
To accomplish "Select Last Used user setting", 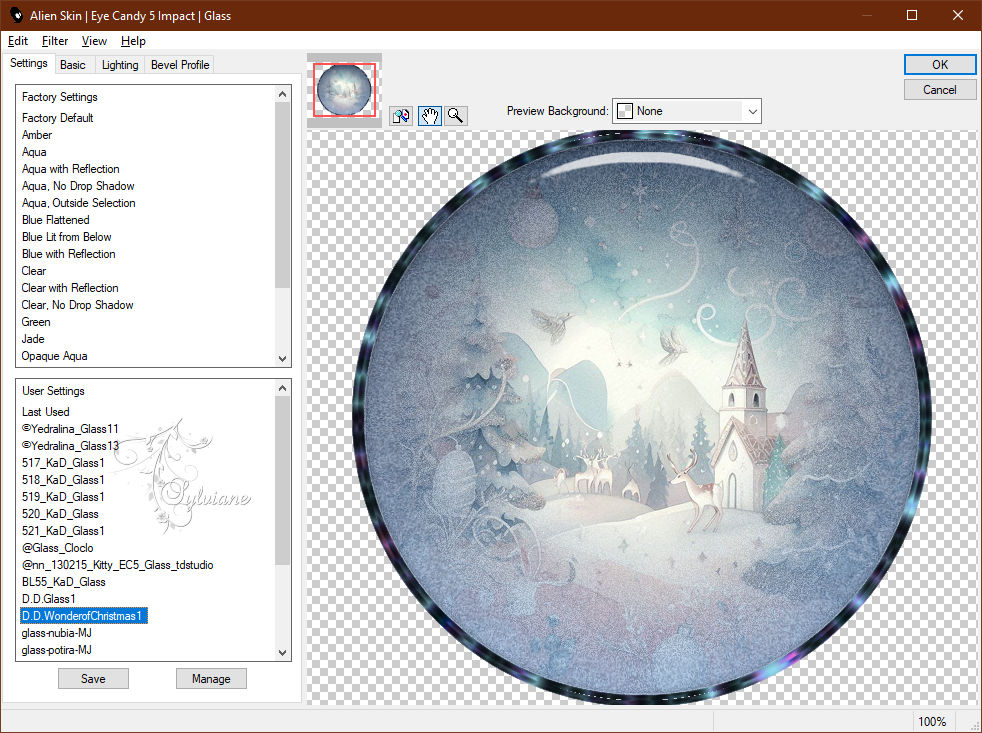I will point(46,412).
